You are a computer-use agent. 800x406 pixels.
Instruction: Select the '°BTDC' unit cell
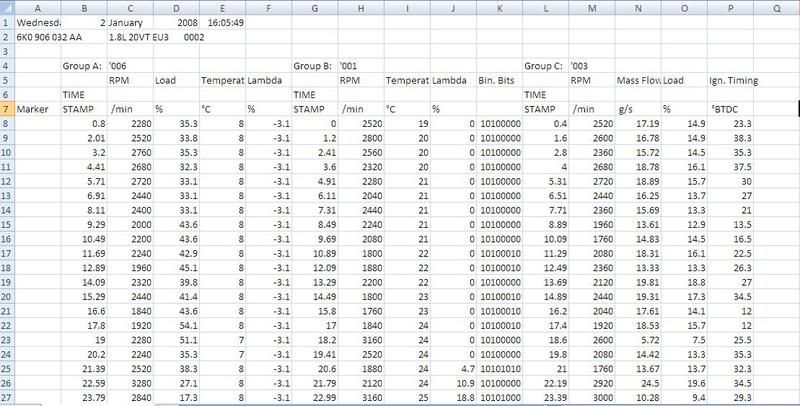pos(731,109)
